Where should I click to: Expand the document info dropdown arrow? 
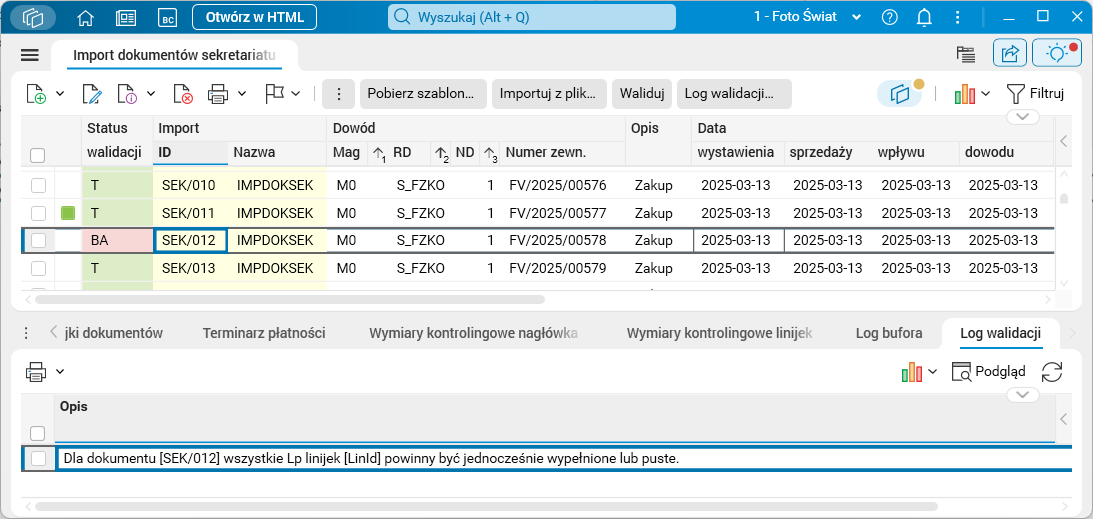151,94
